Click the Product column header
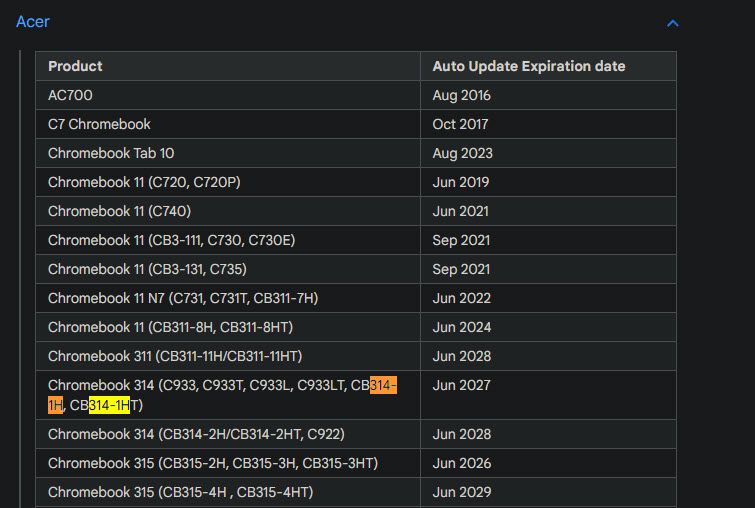Image resolution: width=755 pixels, height=508 pixels. [75, 66]
